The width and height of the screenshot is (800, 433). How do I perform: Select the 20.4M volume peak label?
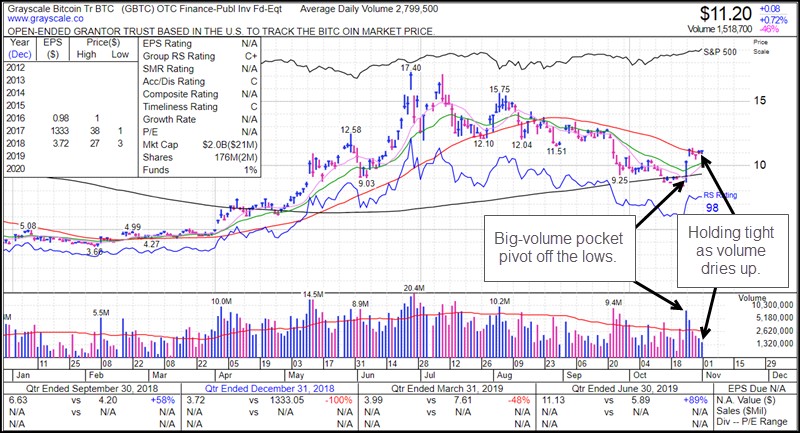tap(414, 288)
